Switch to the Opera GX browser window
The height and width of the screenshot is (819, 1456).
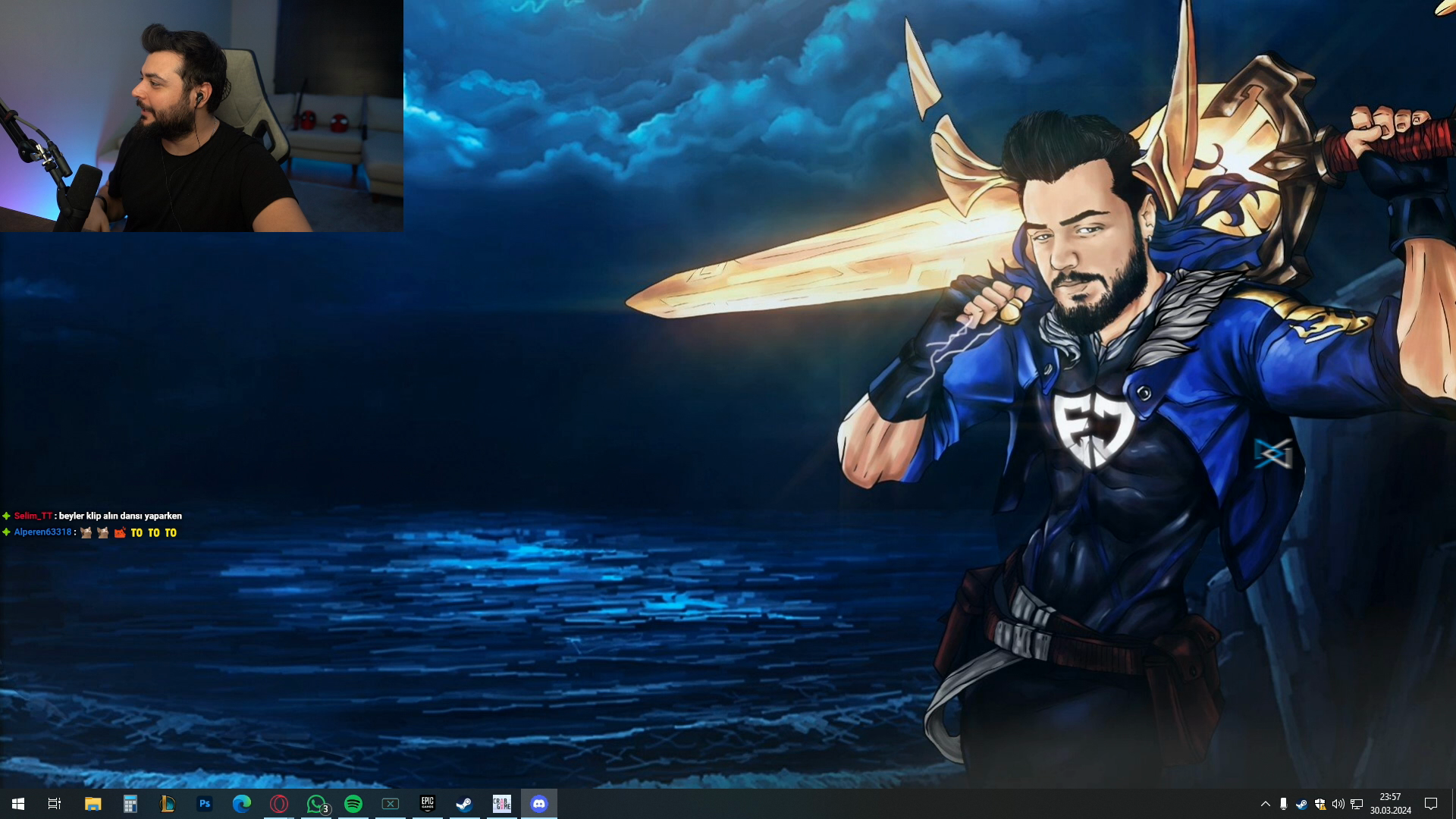(x=279, y=804)
